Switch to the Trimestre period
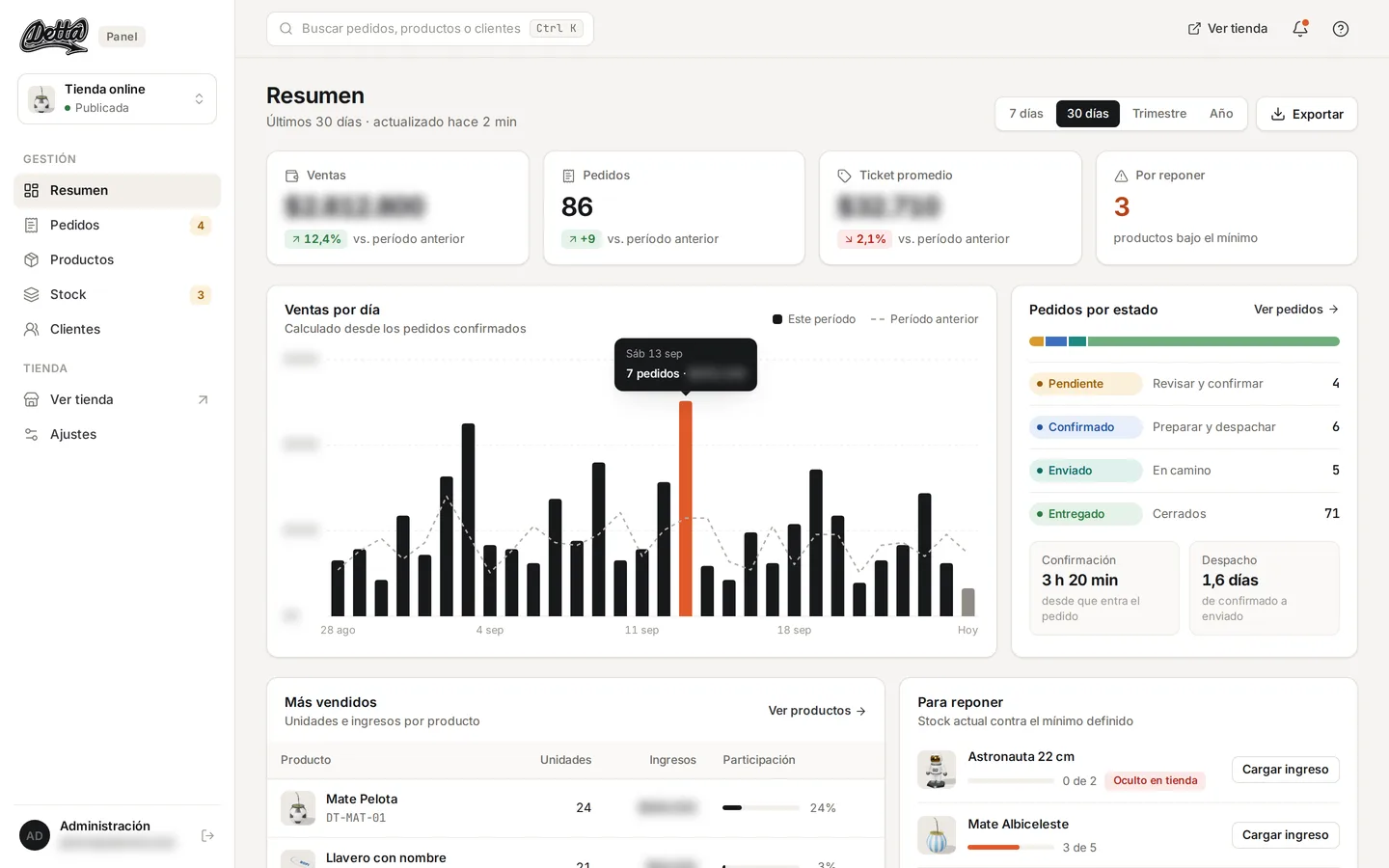Screen dimensions: 1389x868 point(1159,114)
